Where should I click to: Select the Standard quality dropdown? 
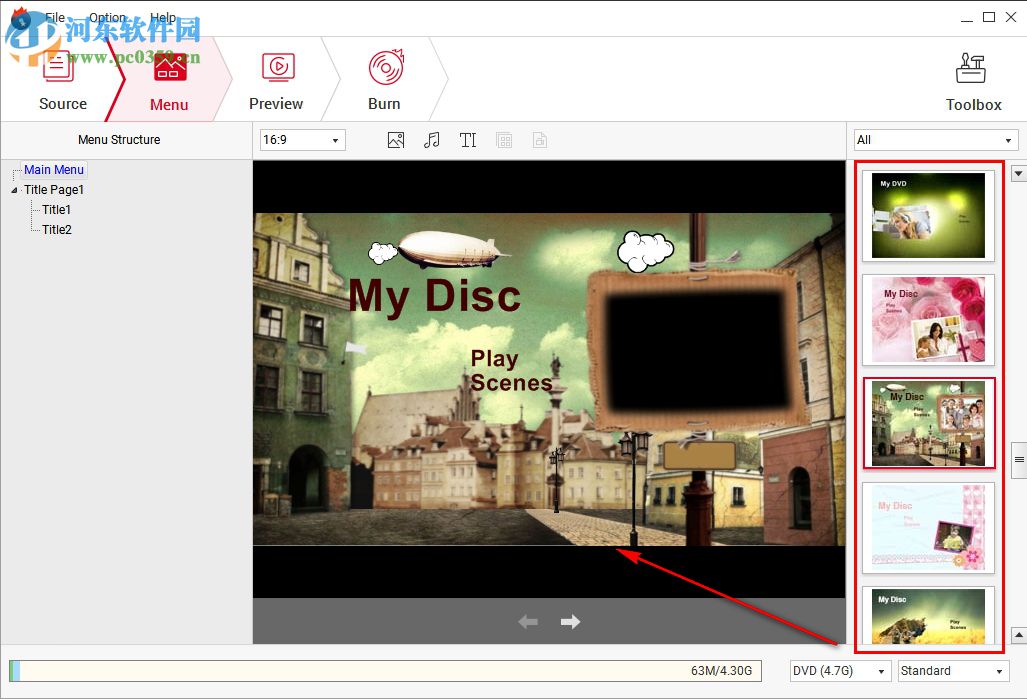pyautogui.click(x=950, y=670)
